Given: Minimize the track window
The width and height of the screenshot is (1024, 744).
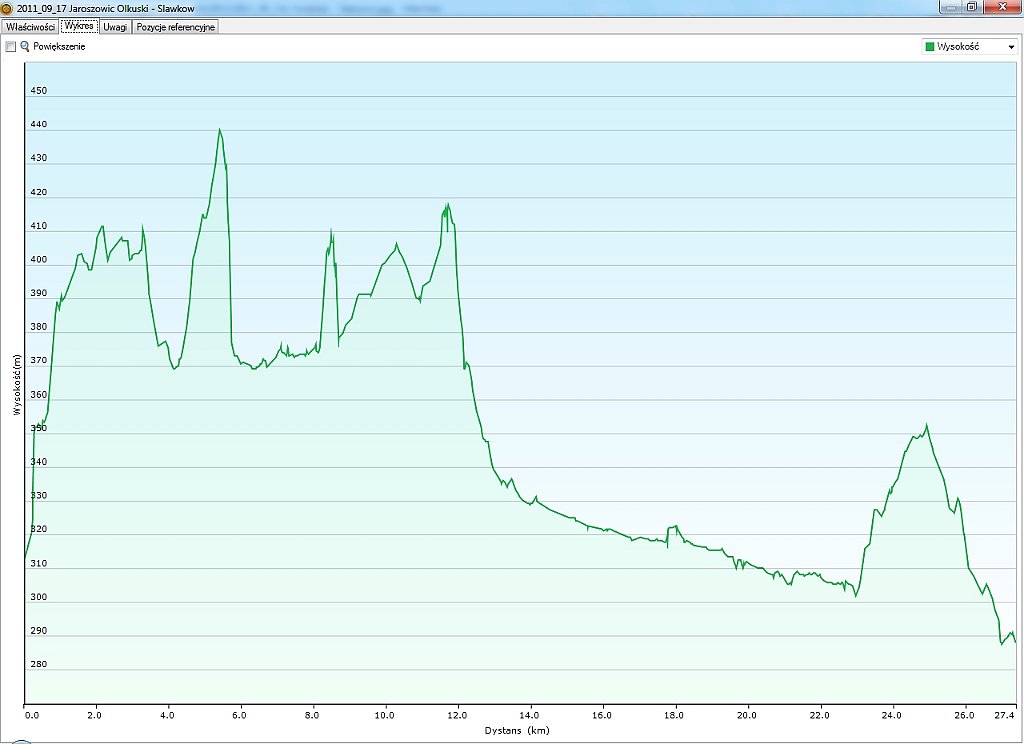Looking at the screenshot, I should (x=949, y=7).
